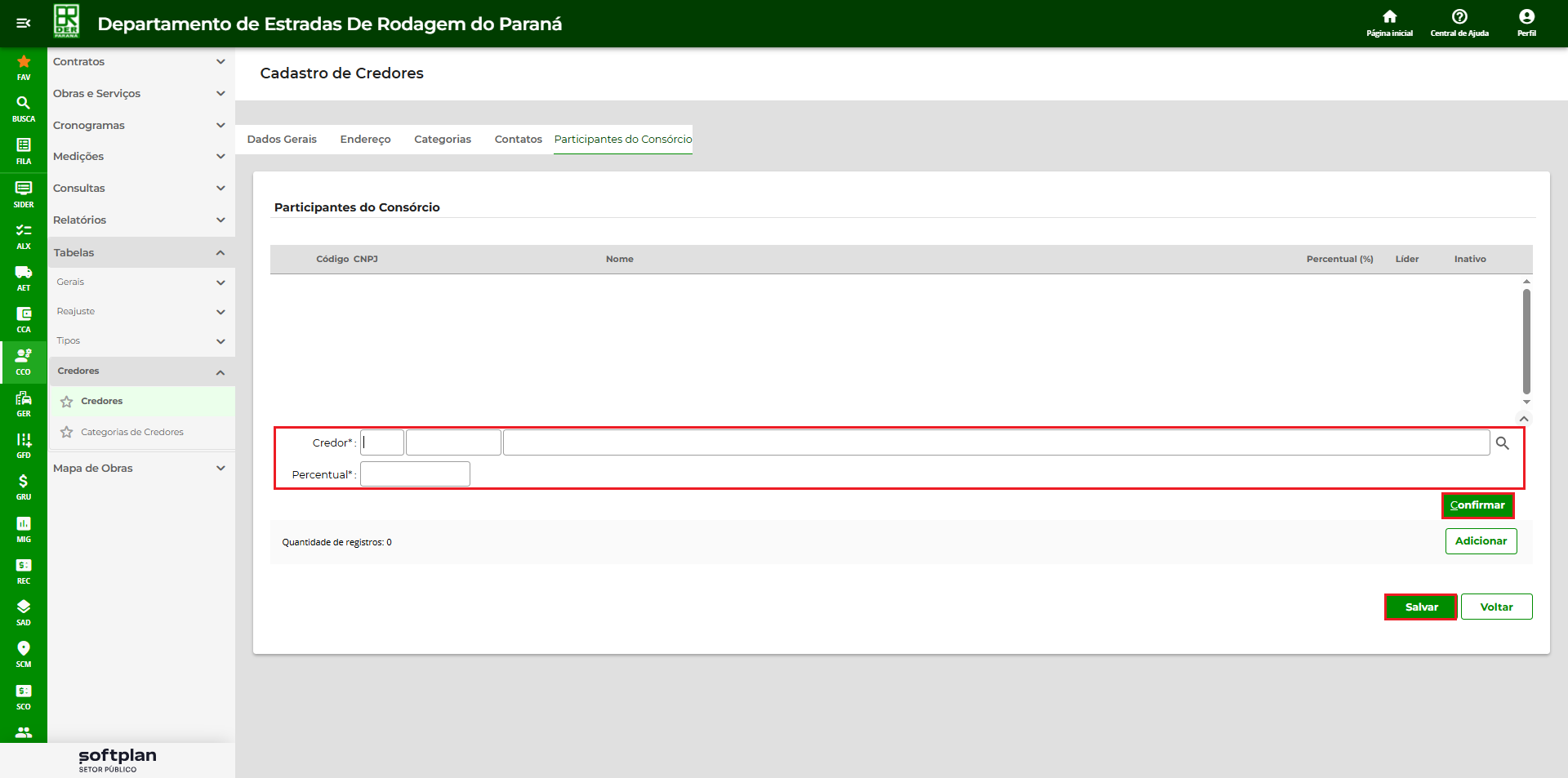1568x778 pixels.
Task: Open the Perfil user icon
Action: click(x=1526, y=17)
